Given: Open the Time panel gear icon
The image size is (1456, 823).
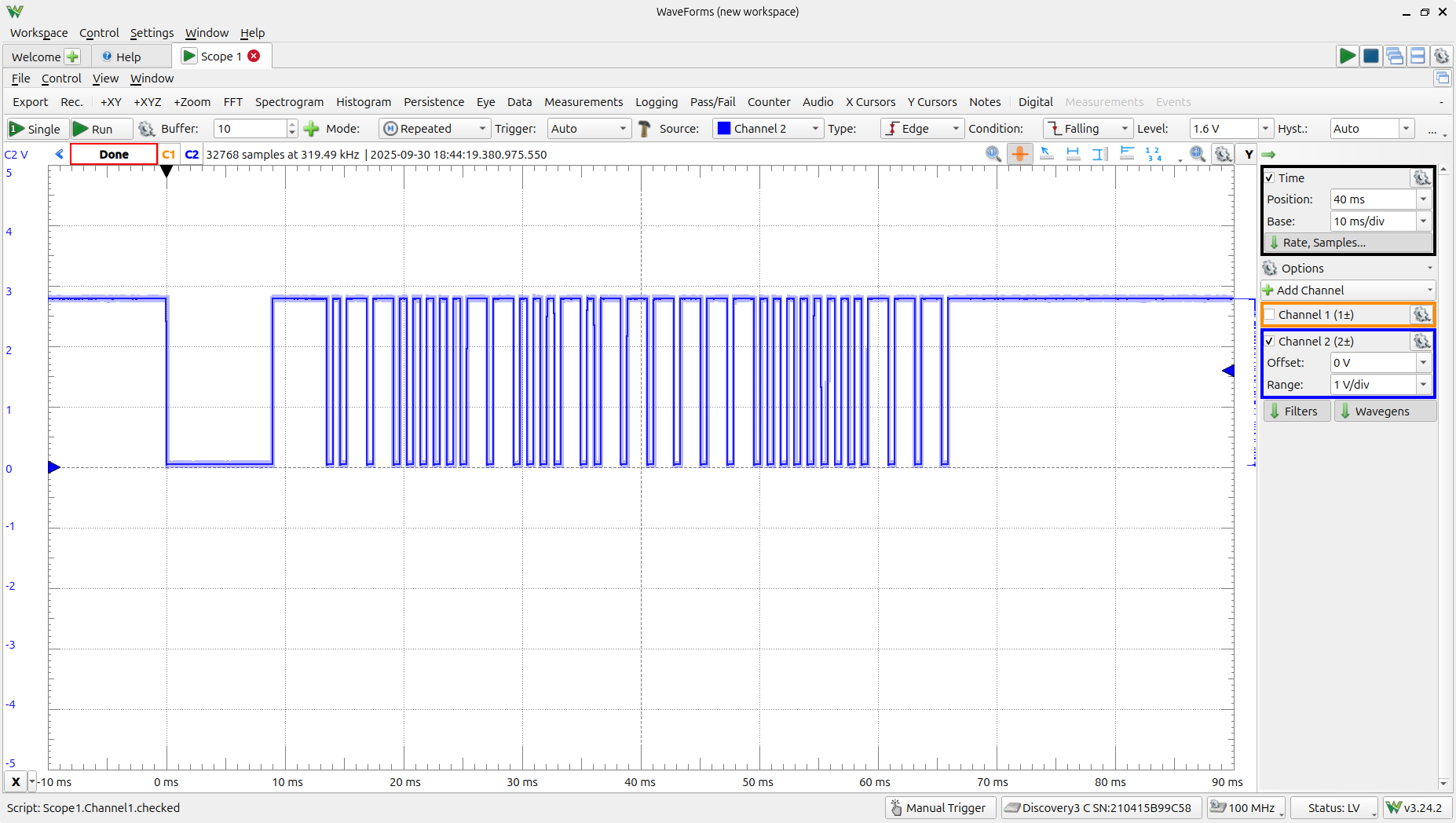Looking at the screenshot, I should tap(1421, 178).
